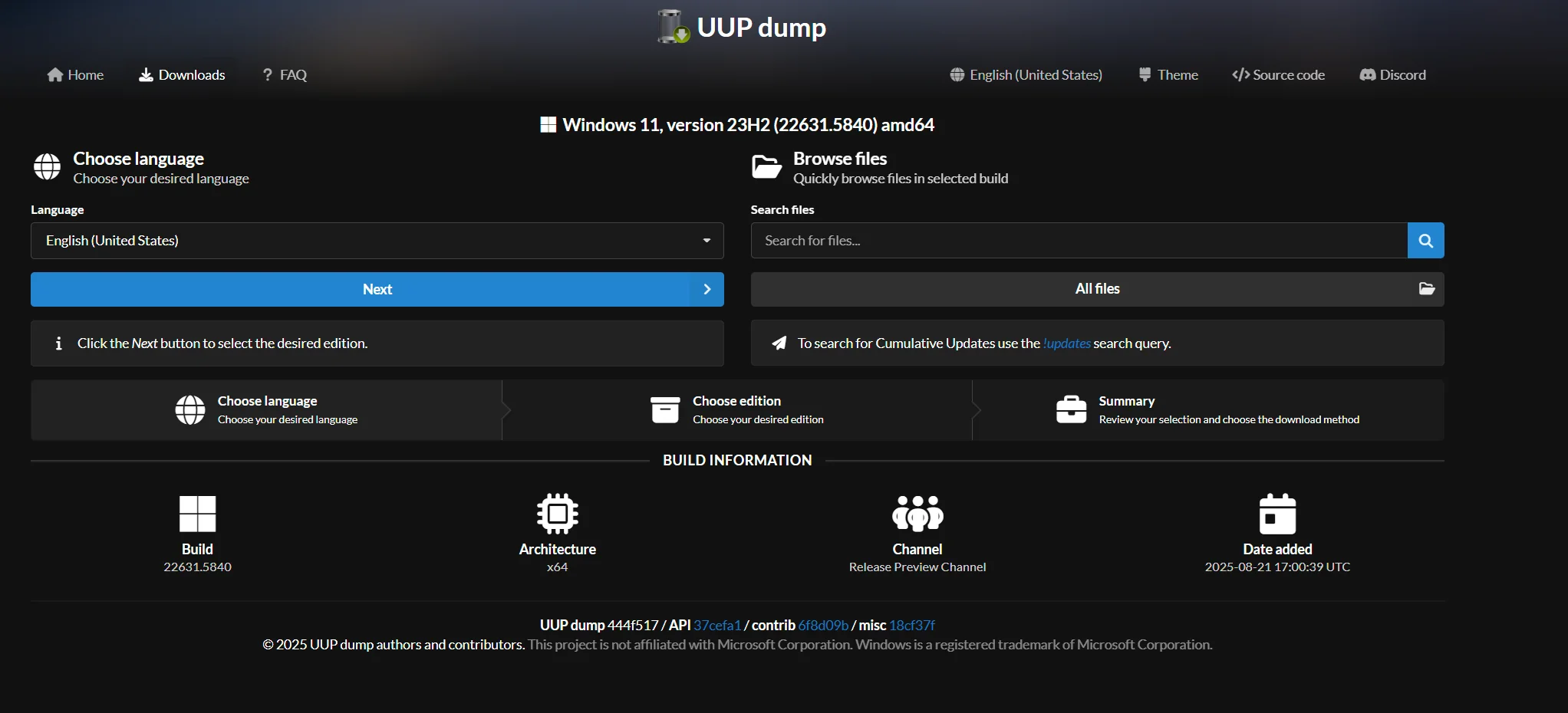Select the Choose language step

point(266,410)
